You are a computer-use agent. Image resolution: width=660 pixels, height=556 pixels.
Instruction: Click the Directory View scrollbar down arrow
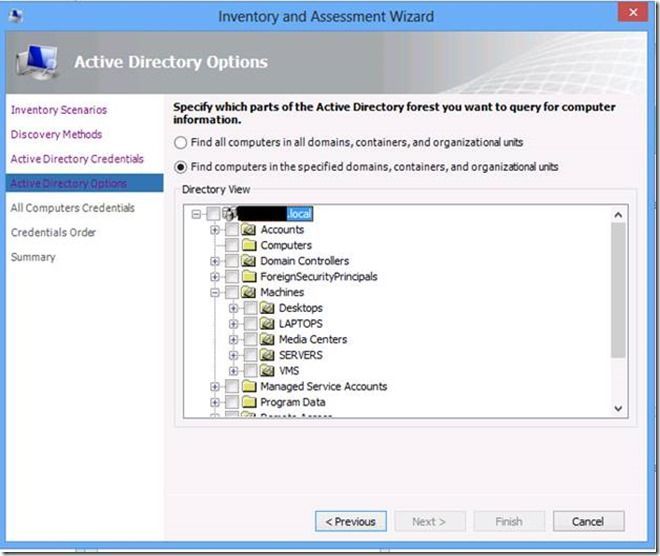tap(618, 408)
